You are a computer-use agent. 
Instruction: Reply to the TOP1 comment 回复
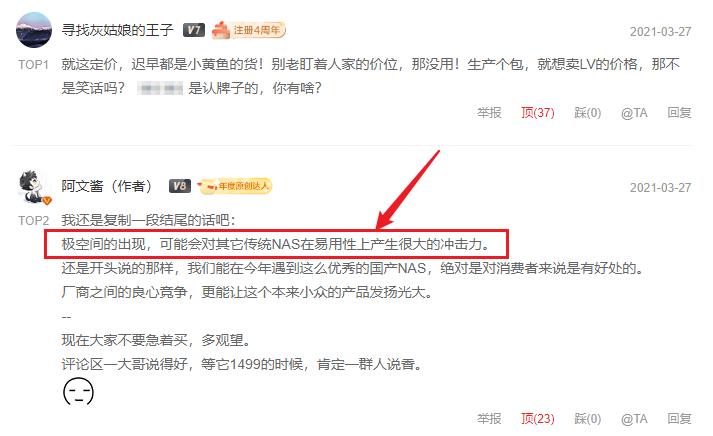pyautogui.click(x=679, y=112)
